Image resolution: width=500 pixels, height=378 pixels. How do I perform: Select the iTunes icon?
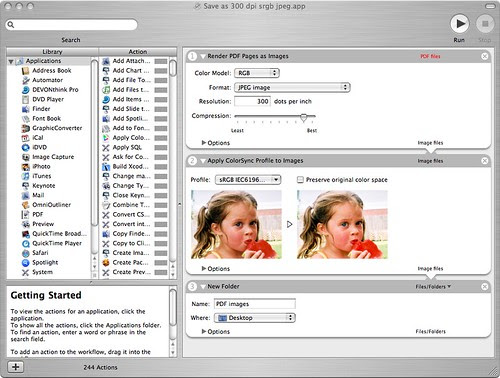click(x=26, y=176)
